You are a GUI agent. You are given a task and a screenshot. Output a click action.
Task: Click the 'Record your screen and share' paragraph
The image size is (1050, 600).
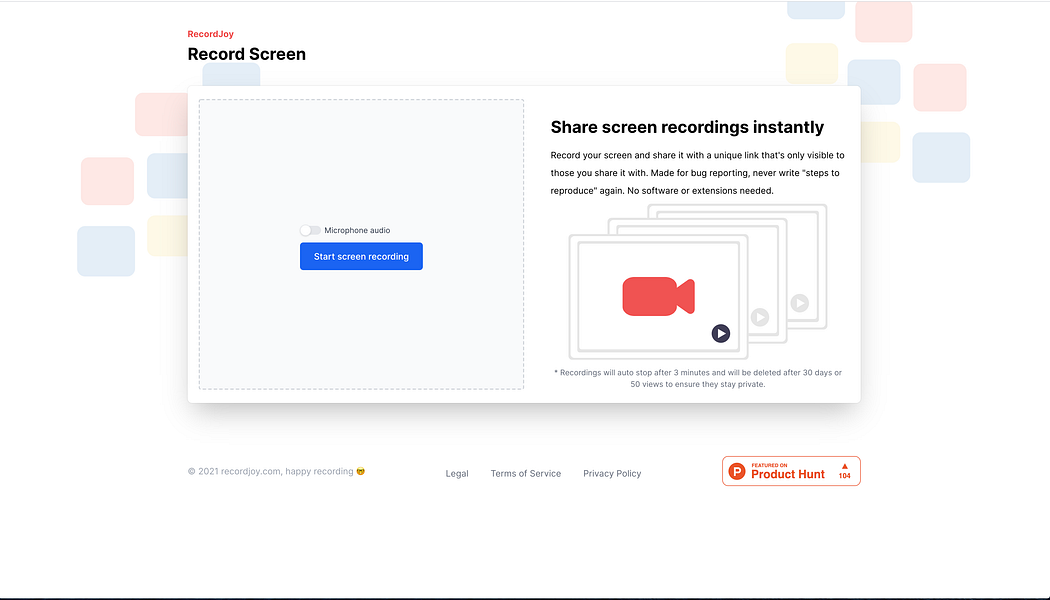698,173
